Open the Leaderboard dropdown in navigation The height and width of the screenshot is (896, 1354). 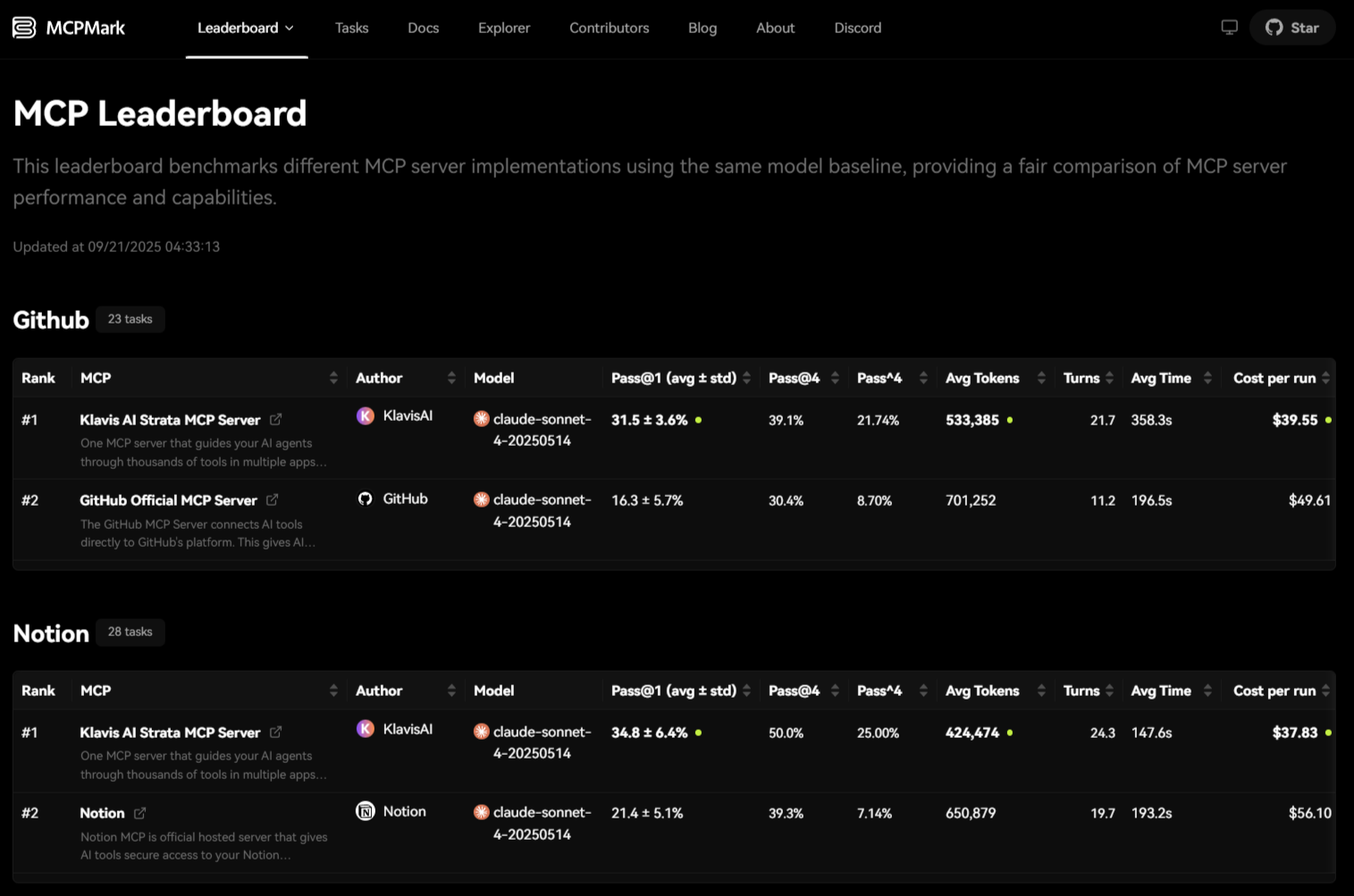pos(246,27)
